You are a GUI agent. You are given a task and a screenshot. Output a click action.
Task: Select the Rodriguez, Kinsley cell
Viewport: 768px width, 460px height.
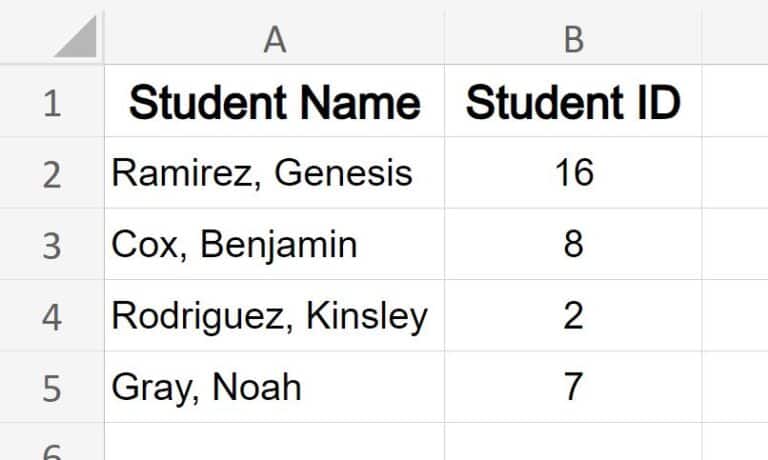[x=275, y=316]
